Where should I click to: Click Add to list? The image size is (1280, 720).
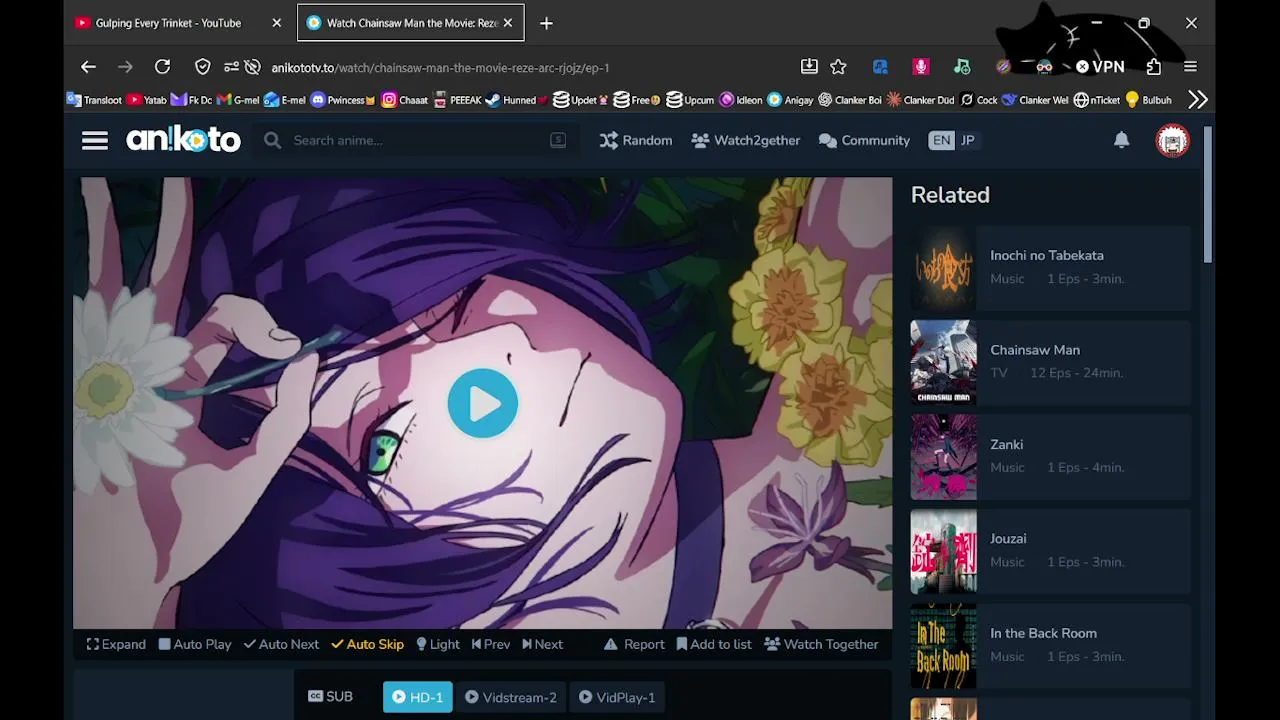click(x=714, y=645)
